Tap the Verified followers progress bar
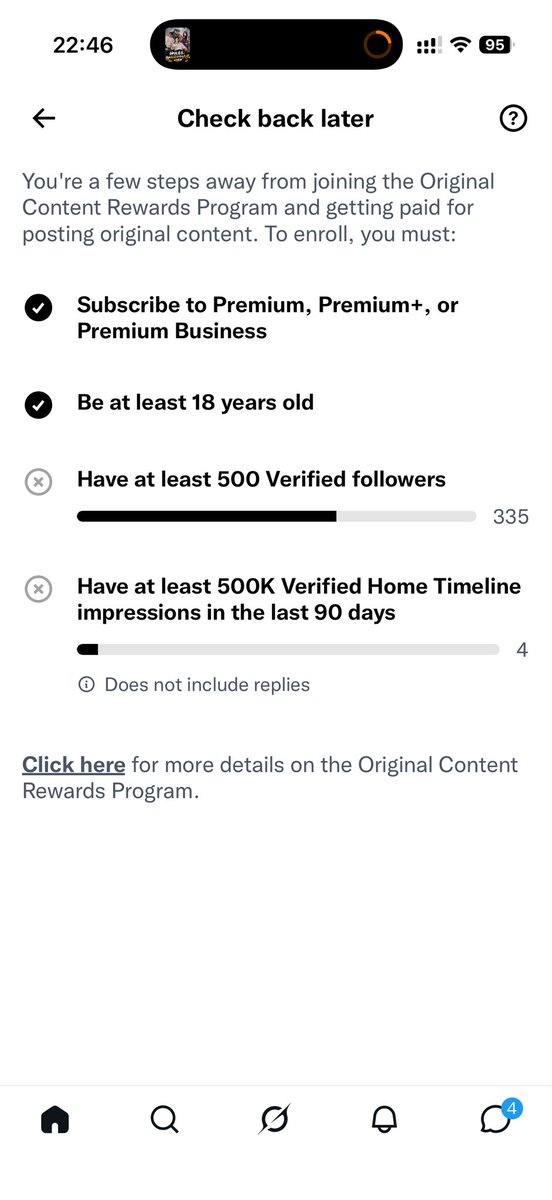This screenshot has height=1200, width=552. [276, 517]
